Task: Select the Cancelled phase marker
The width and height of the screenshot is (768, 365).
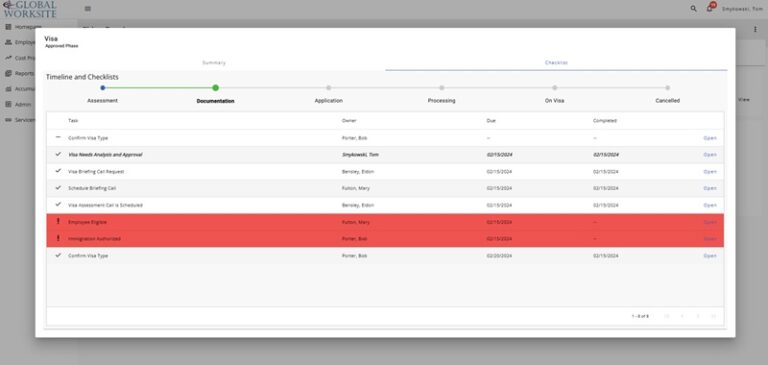Action: coord(668,88)
